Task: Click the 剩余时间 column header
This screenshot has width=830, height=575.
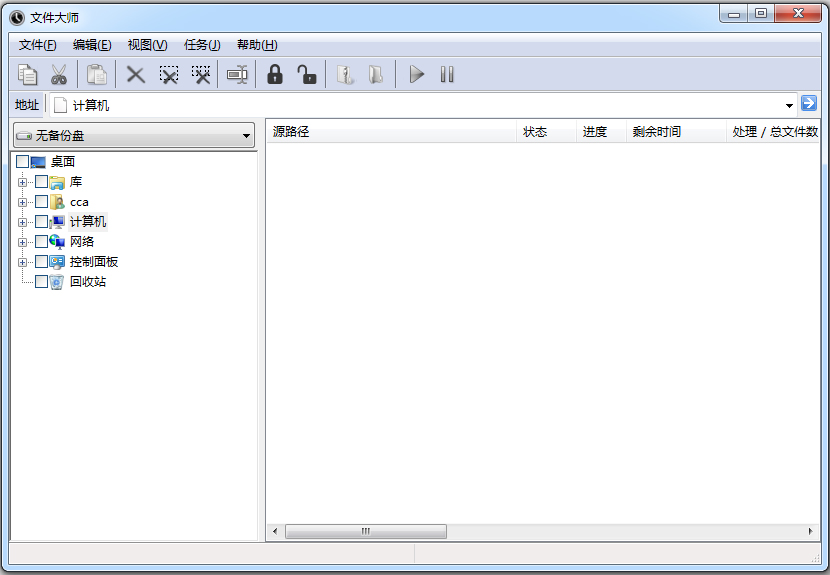Action: [x=676, y=132]
